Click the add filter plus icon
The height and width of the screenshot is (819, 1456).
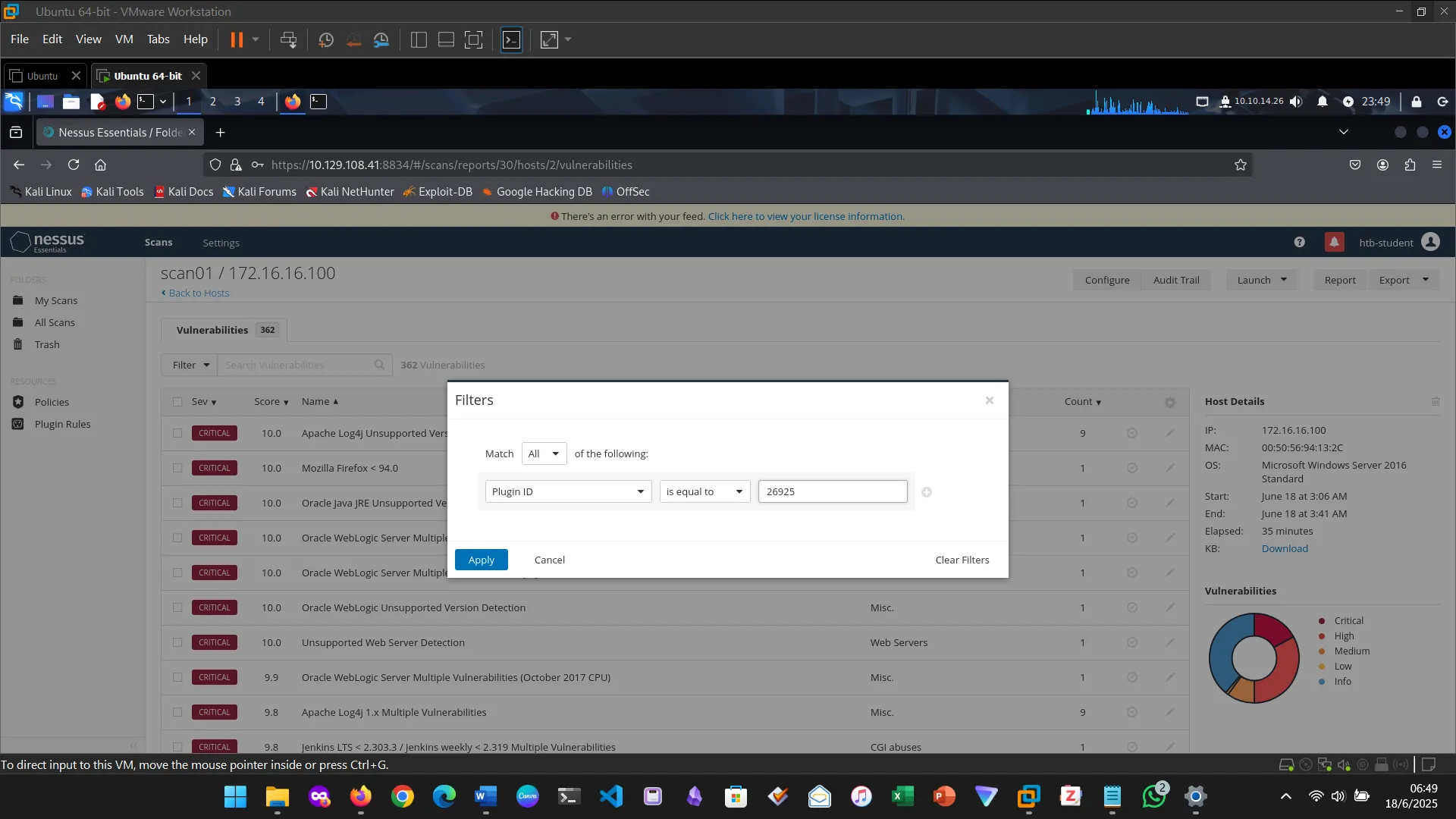tap(927, 492)
